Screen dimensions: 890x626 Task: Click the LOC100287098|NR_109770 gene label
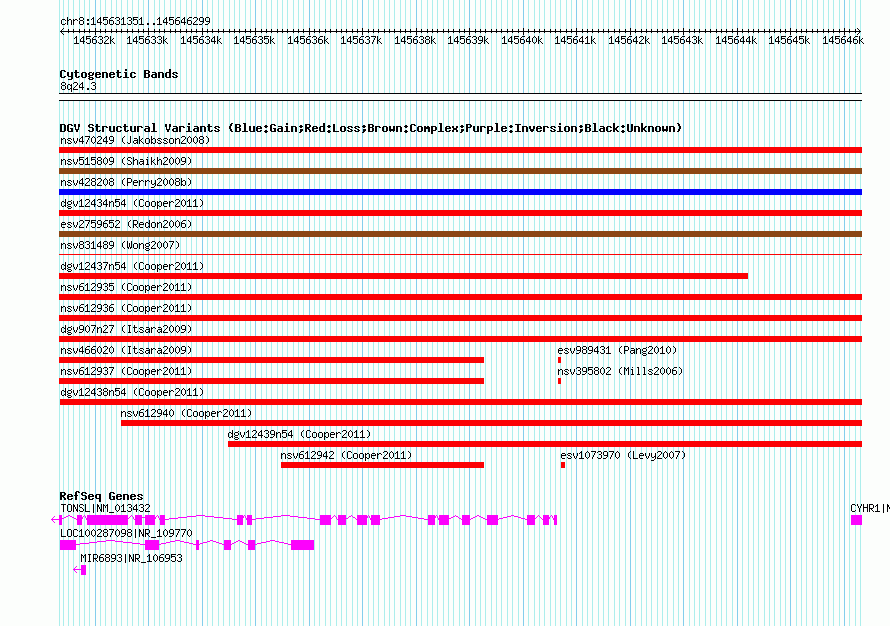[x=126, y=533]
